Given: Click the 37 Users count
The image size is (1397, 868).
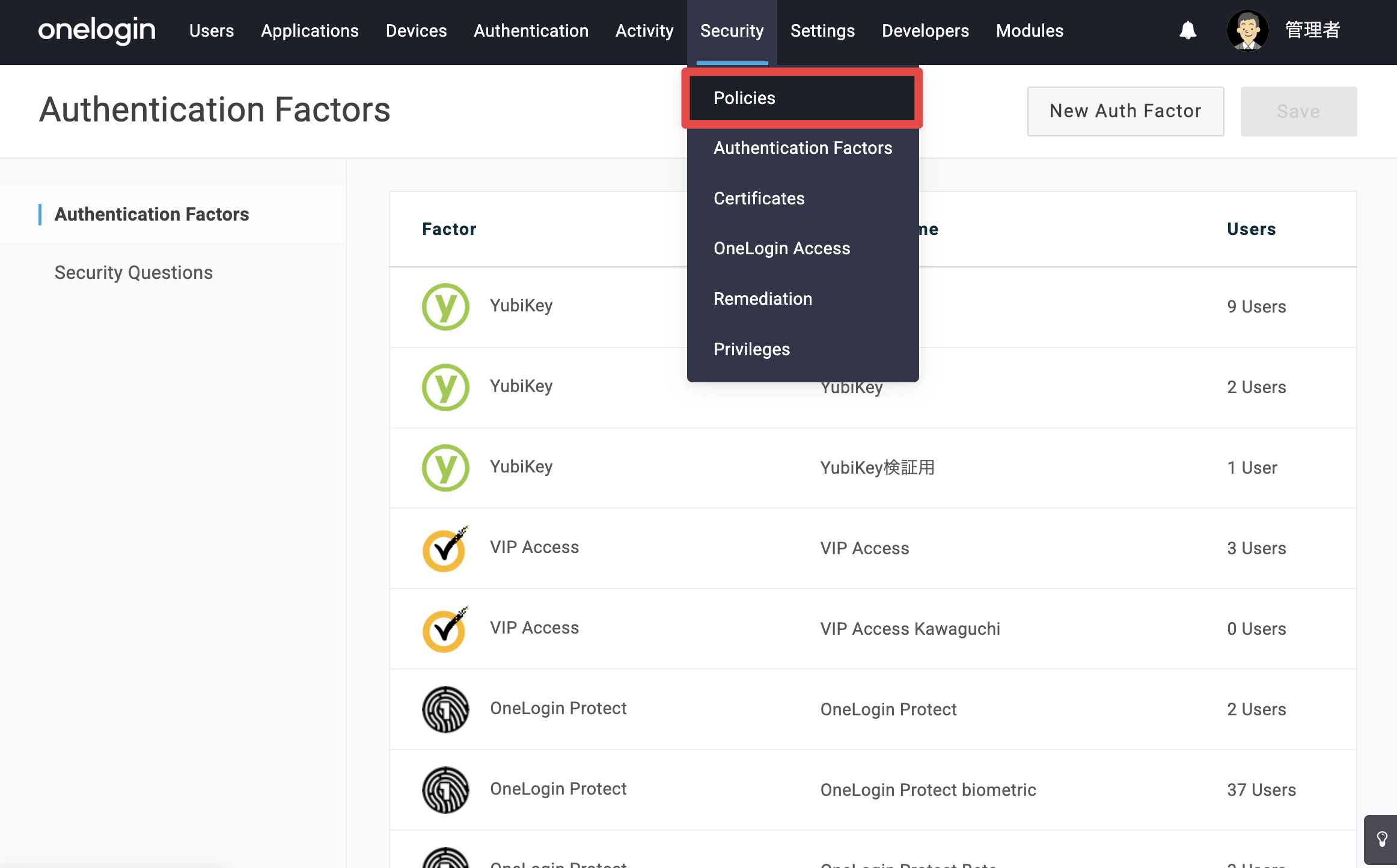Looking at the screenshot, I should point(1261,790).
